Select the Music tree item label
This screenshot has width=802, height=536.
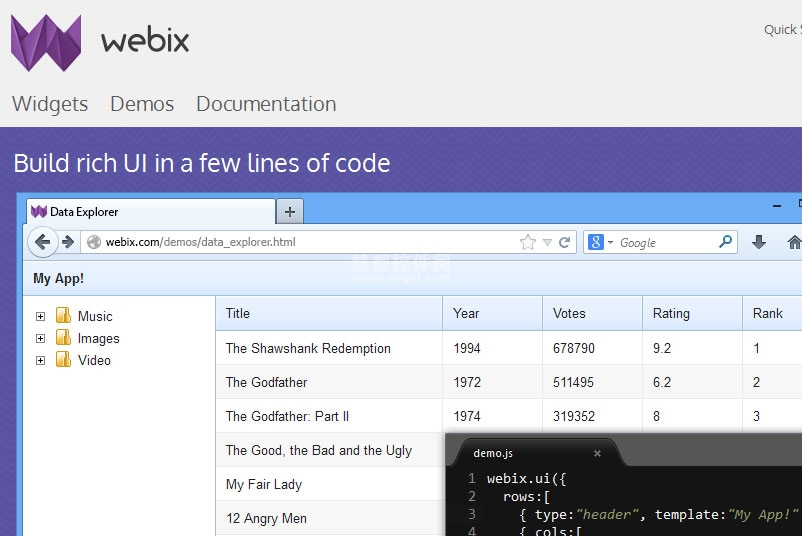[x=95, y=316]
